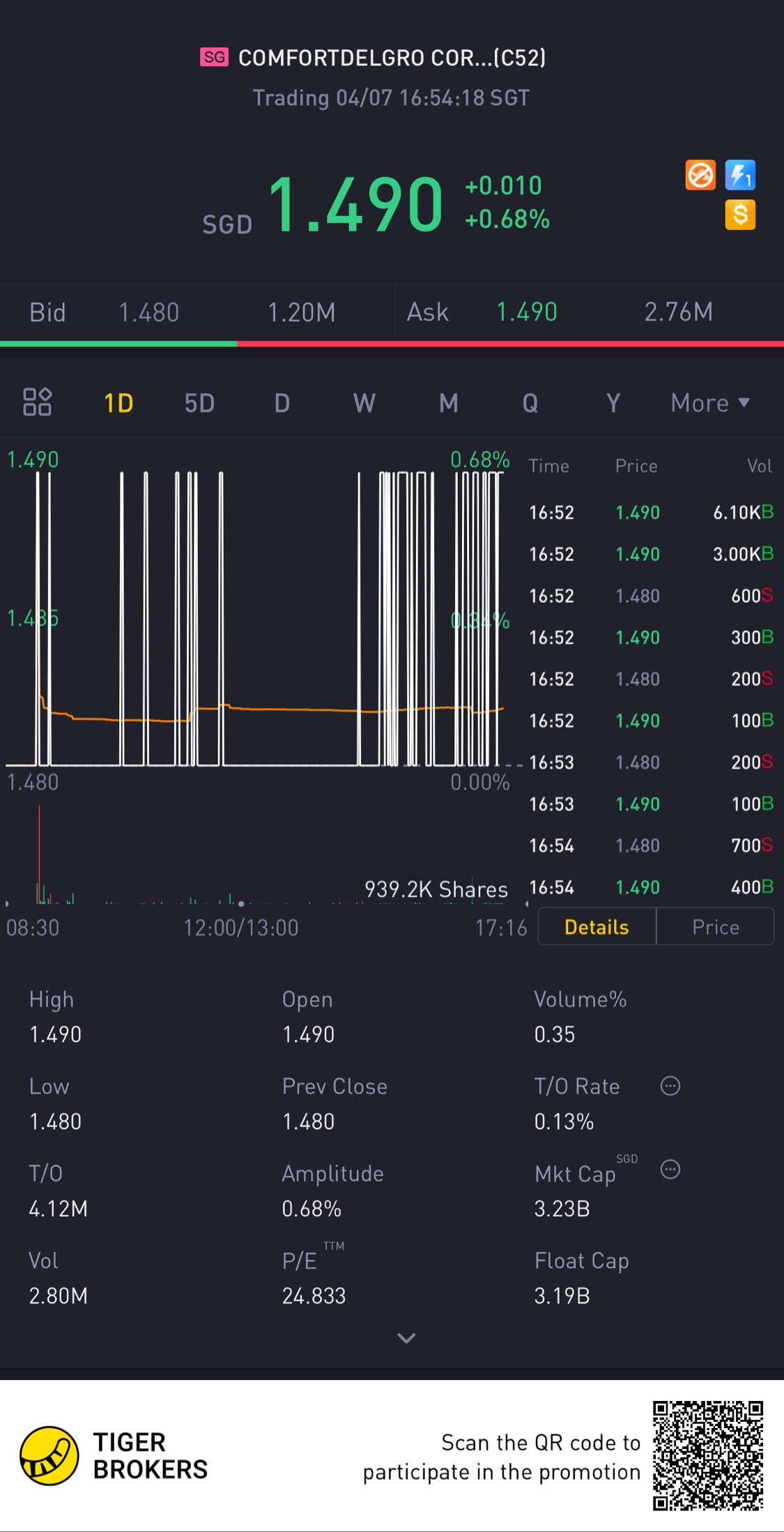Tap the yellow dollar sign badge

pyautogui.click(x=740, y=215)
